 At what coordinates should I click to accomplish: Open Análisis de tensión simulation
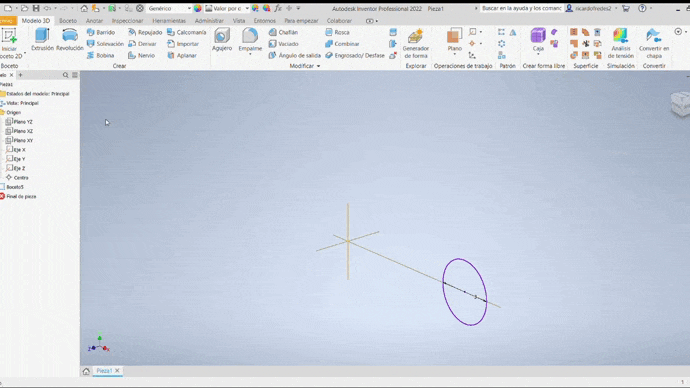click(620, 43)
